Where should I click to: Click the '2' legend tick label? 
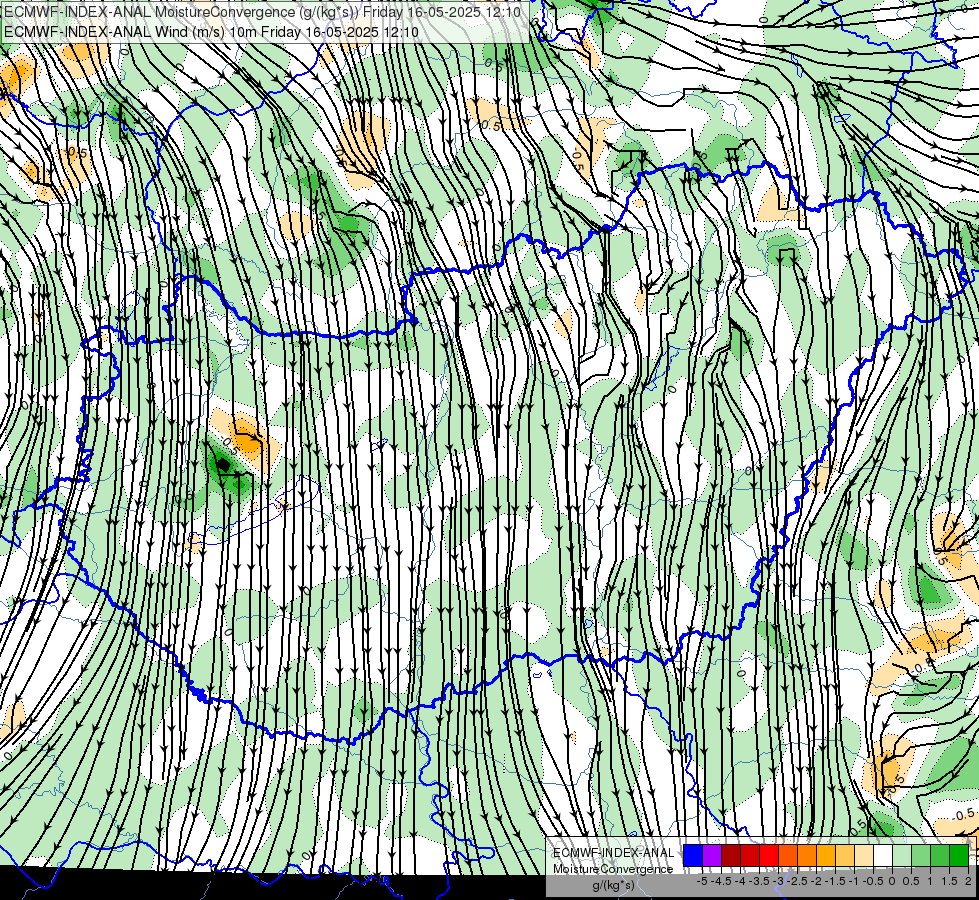click(968, 881)
